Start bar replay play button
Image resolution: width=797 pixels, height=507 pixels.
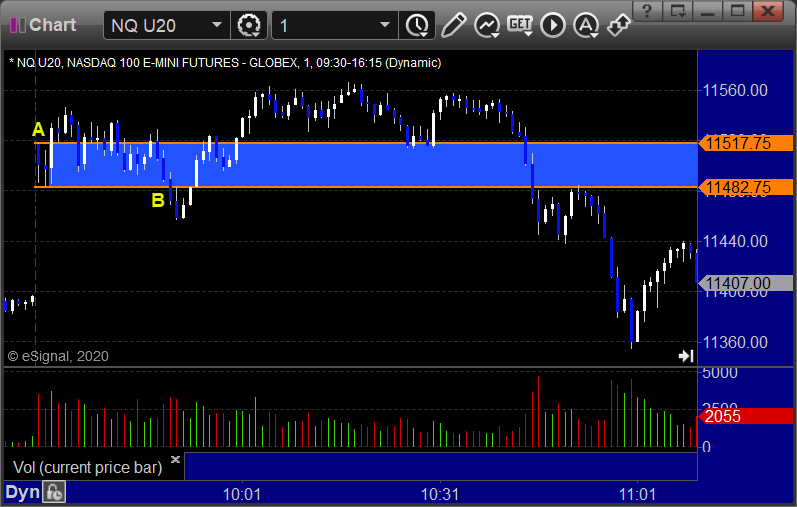(x=553, y=25)
